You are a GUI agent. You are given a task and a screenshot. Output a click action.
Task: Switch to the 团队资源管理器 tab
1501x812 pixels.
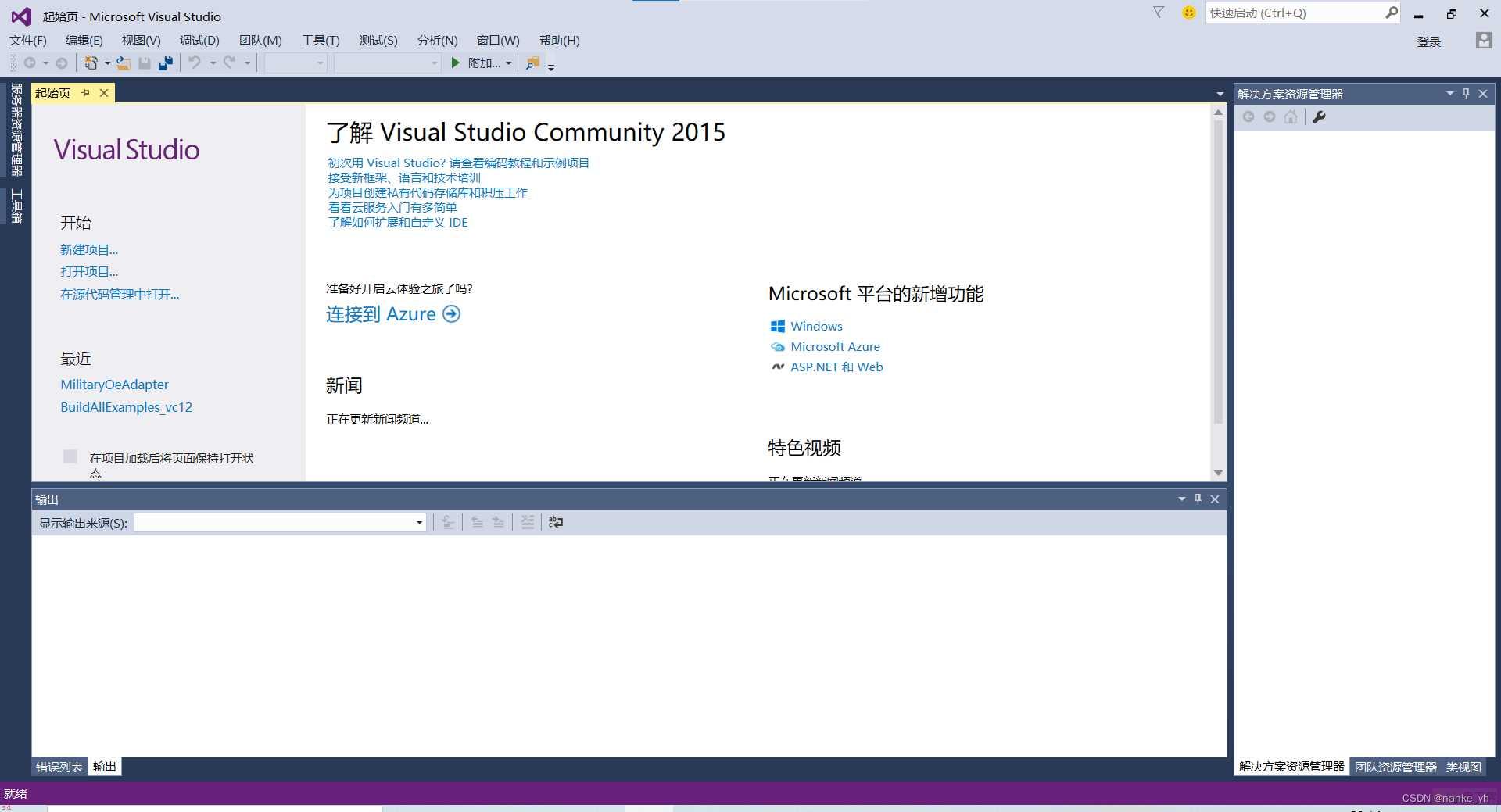(1395, 767)
